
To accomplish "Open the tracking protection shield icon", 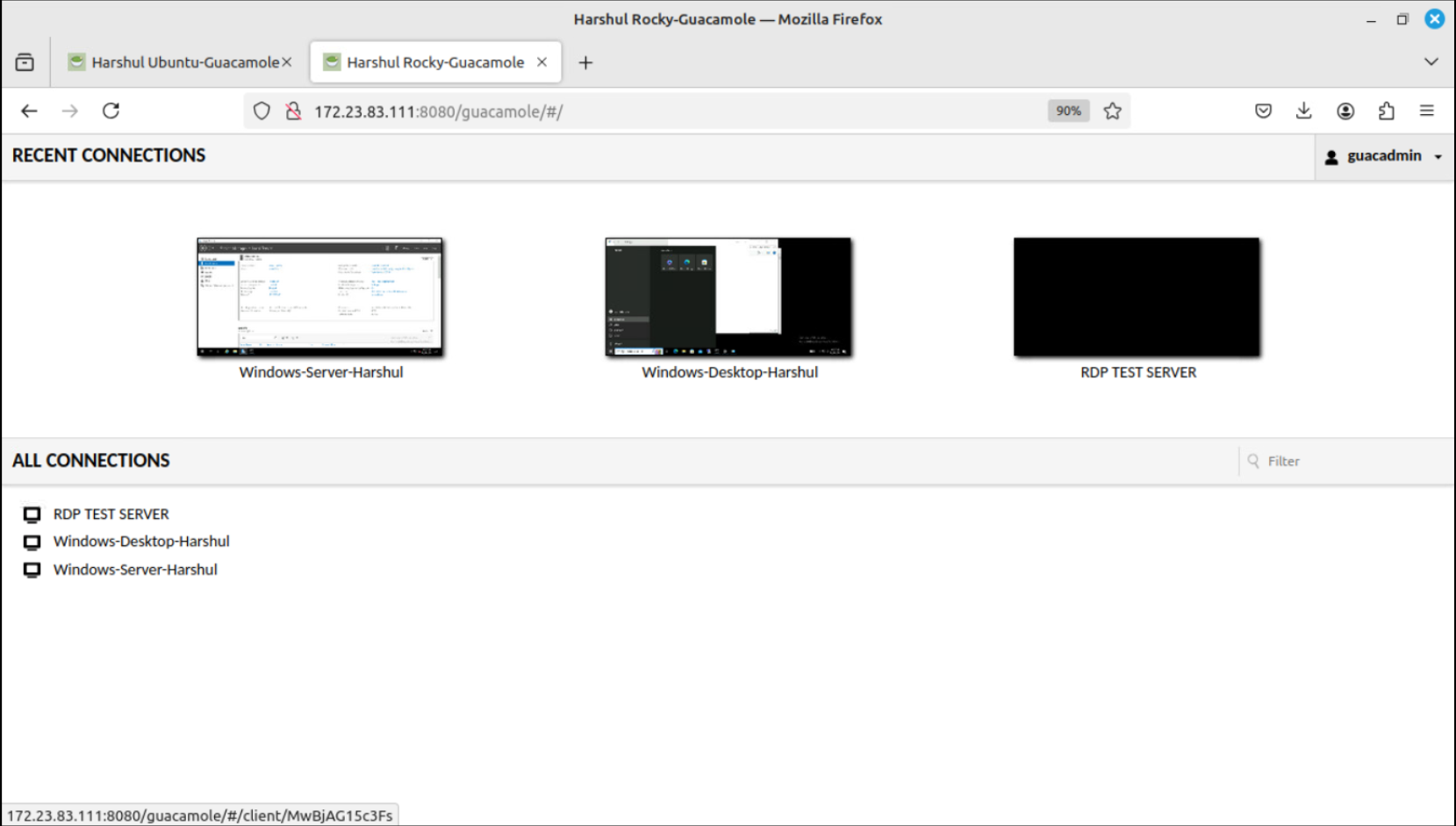I will point(262,111).
